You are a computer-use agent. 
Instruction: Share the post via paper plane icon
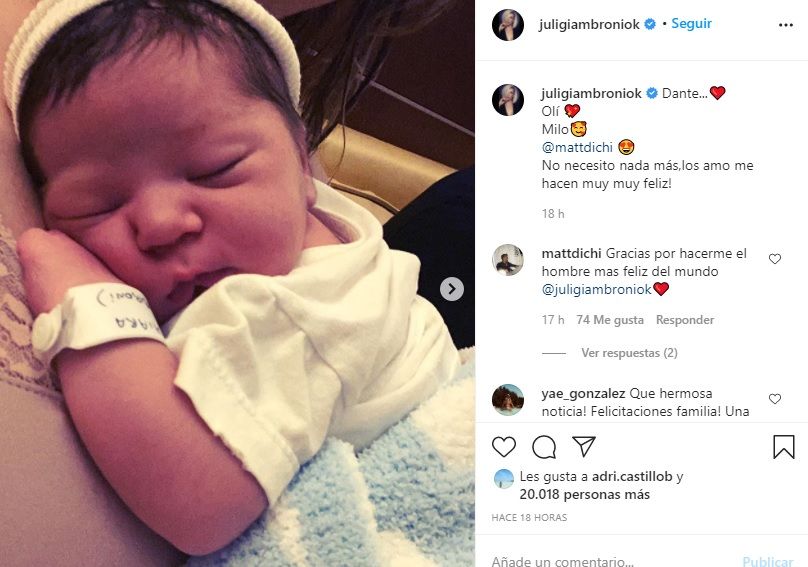pyautogui.click(x=584, y=446)
